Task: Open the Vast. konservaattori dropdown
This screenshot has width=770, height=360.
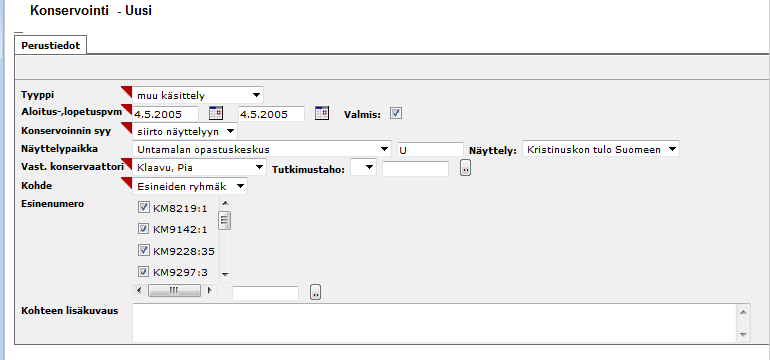Action: [199, 167]
